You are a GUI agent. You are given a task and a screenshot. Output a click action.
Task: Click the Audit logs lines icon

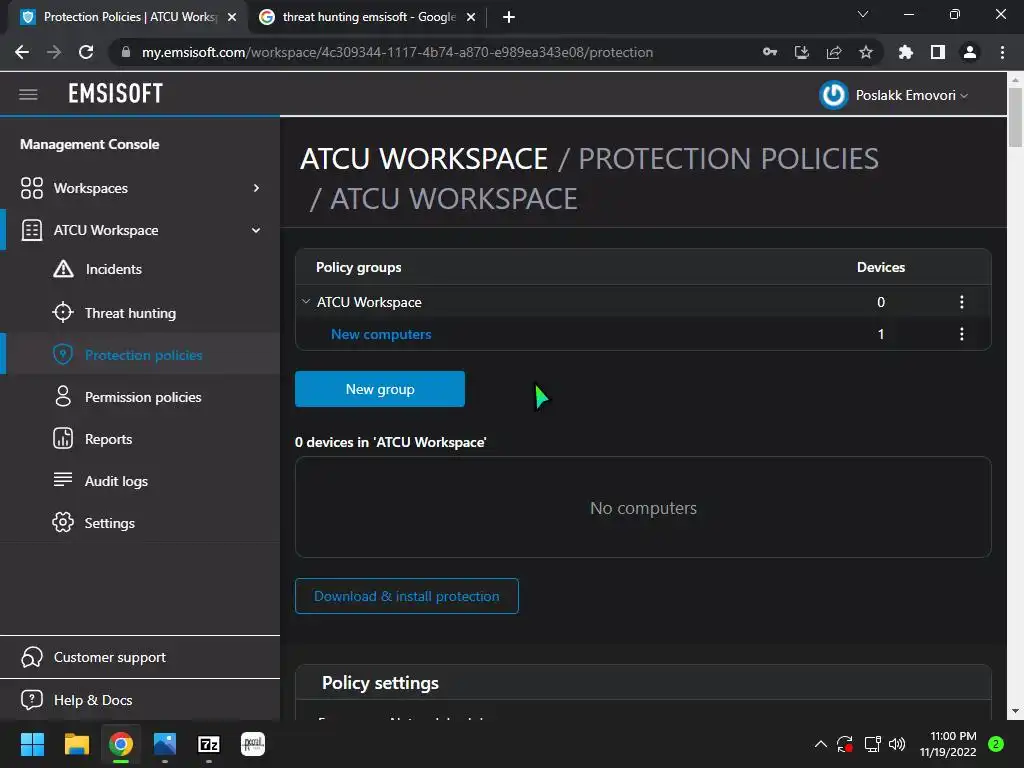[63, 480]
